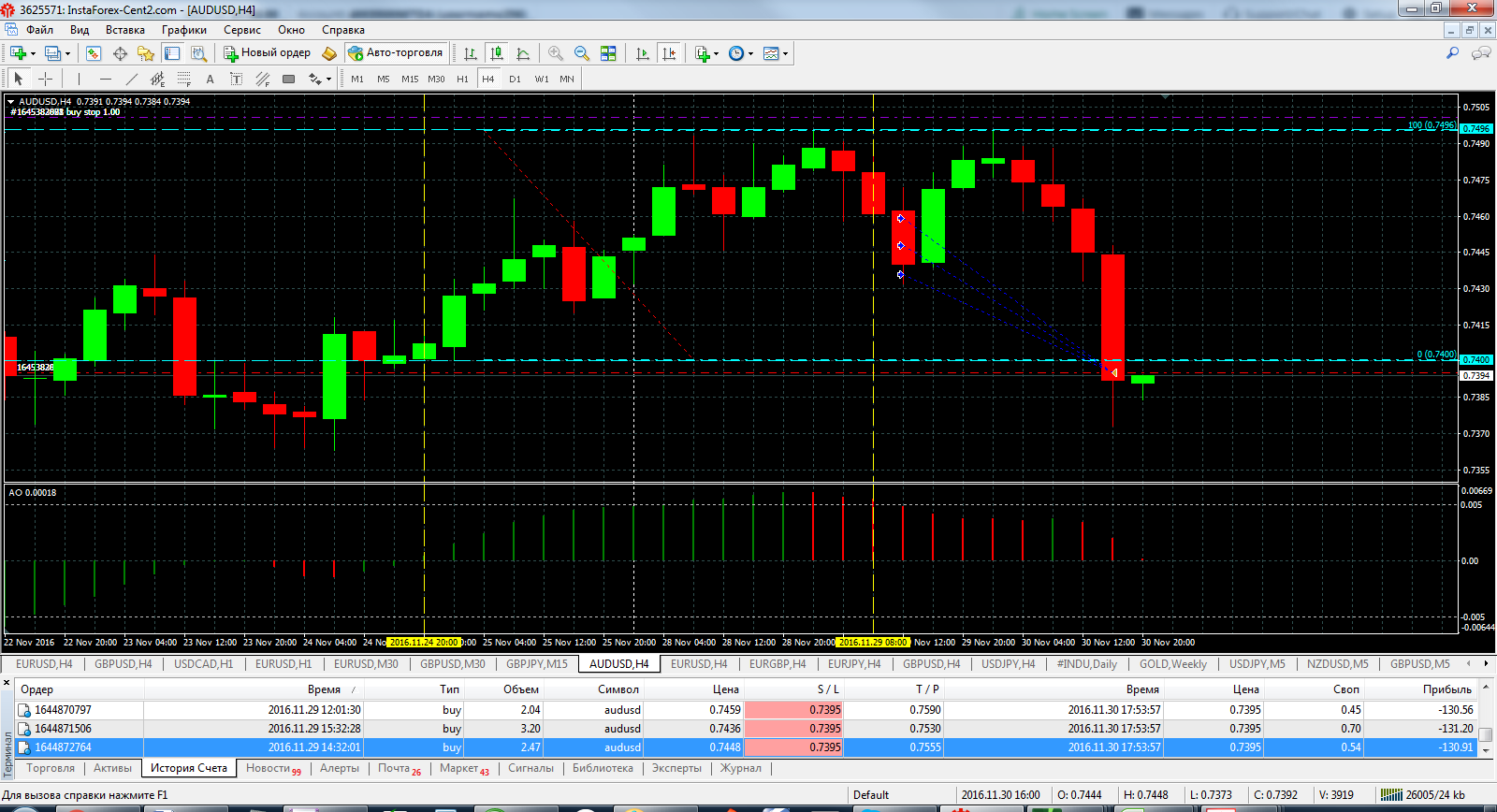The height and width of the screenshot is (812, 1497).
Task: Tile chart windows icon
Action: 608,53
